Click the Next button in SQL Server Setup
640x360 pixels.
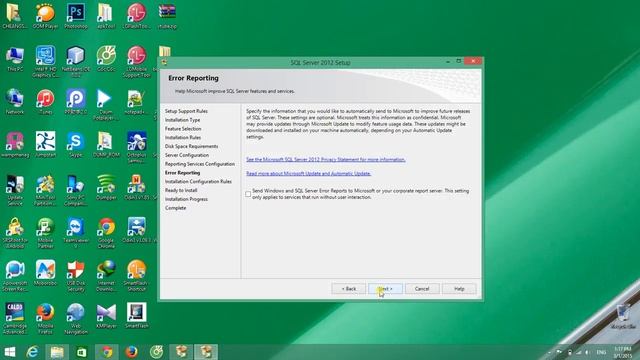(x=385, y=289)
